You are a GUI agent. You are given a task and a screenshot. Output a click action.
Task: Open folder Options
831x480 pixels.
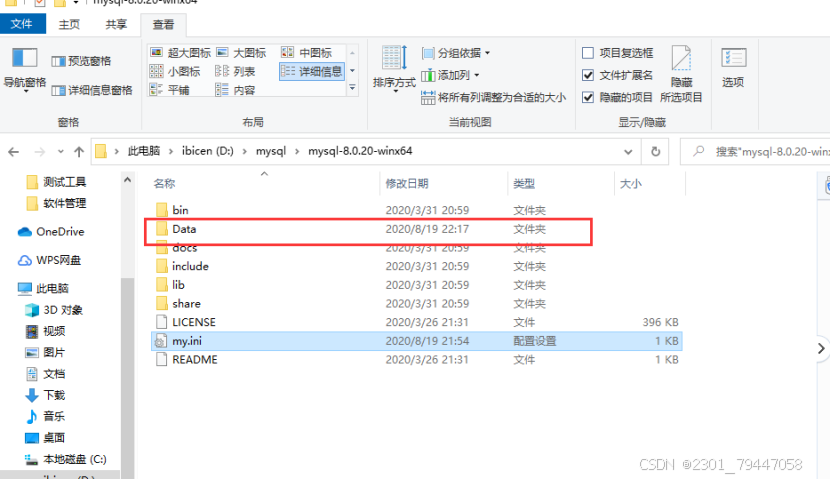pos(733,68)
